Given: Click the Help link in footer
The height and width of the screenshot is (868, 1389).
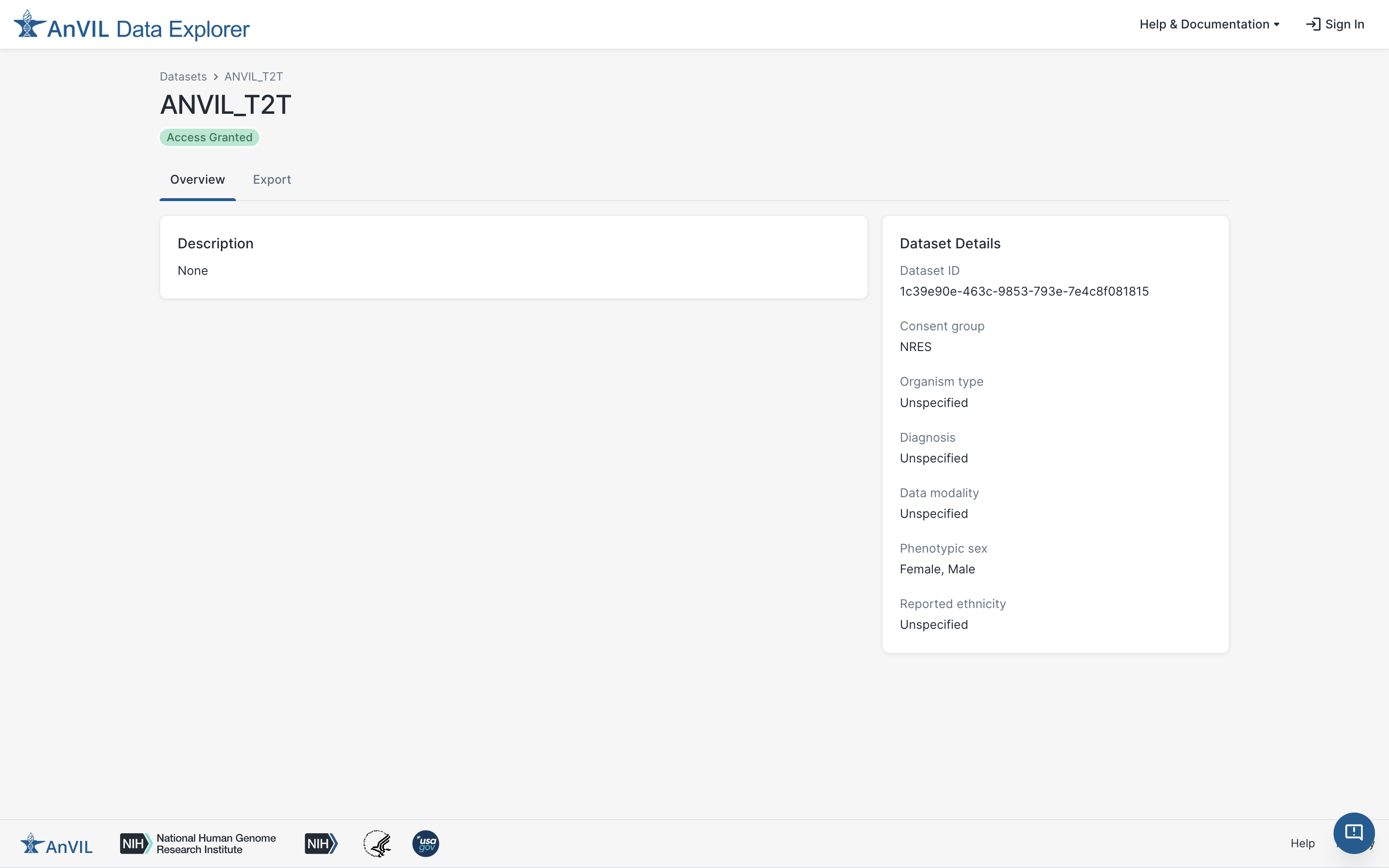Looking at the screenshot, I should [1302, 844].
